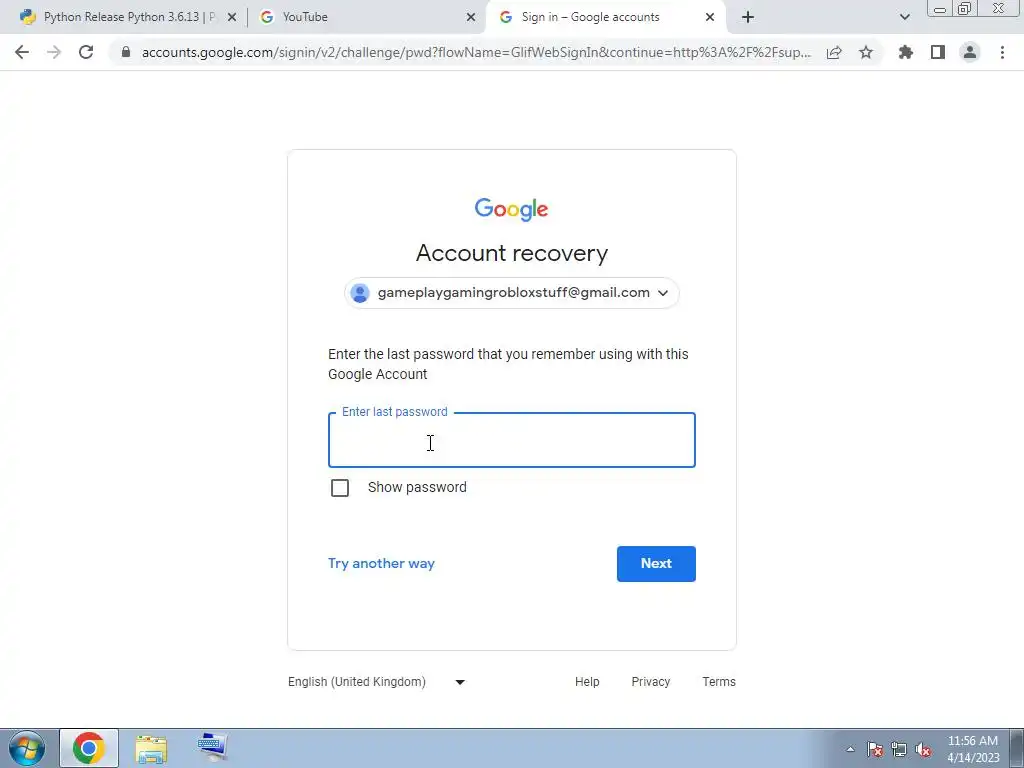Open a new tab
The image size is (1024, 768).
748,17
